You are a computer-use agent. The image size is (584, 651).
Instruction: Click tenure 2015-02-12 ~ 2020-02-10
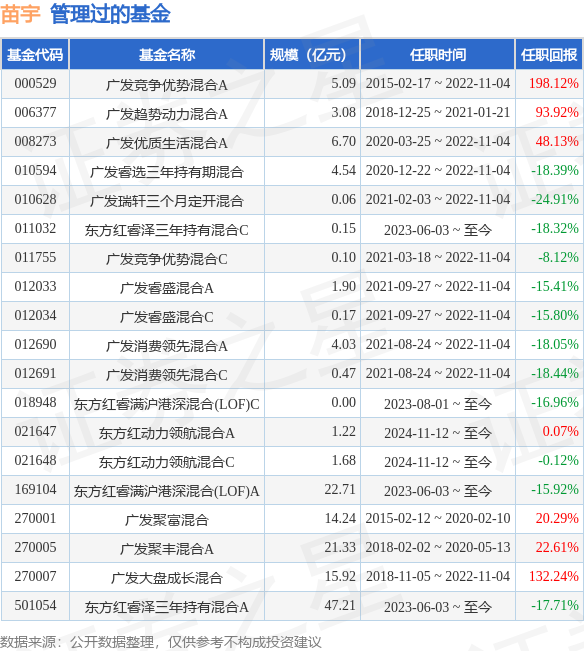pyautogui.click(x=438, y=519)
